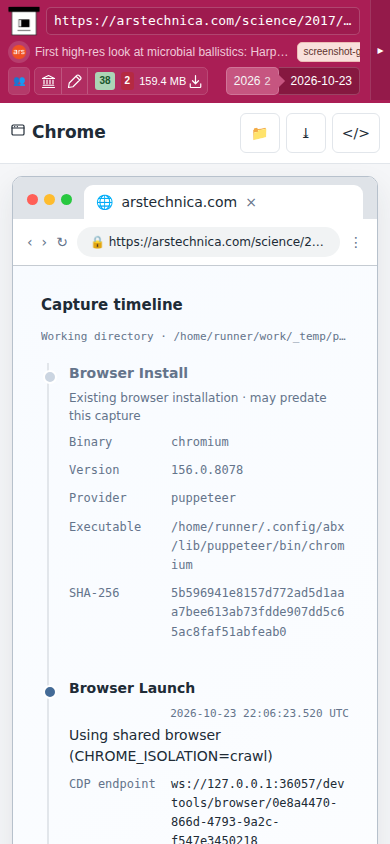Click the Version field label
Screen dimensions: 390x844
point(94,470)
